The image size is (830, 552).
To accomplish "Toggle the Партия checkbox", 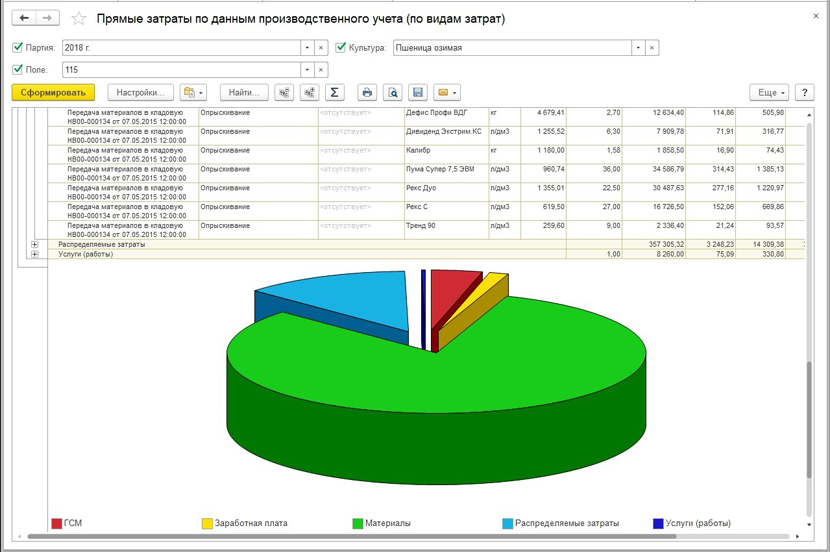I will pos(17,47).
